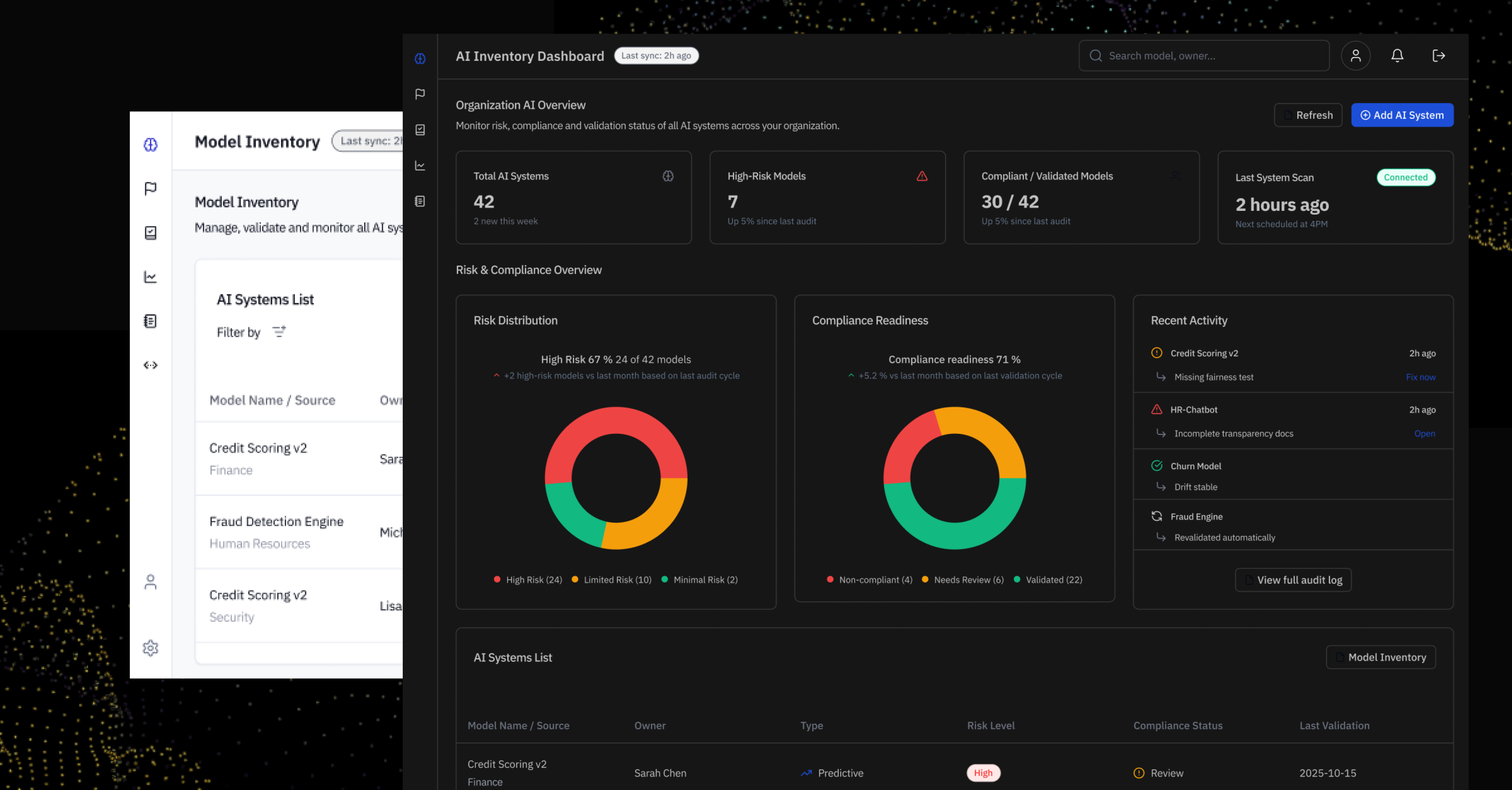Open settings gear in light sidebar

(x=150, y=647)
